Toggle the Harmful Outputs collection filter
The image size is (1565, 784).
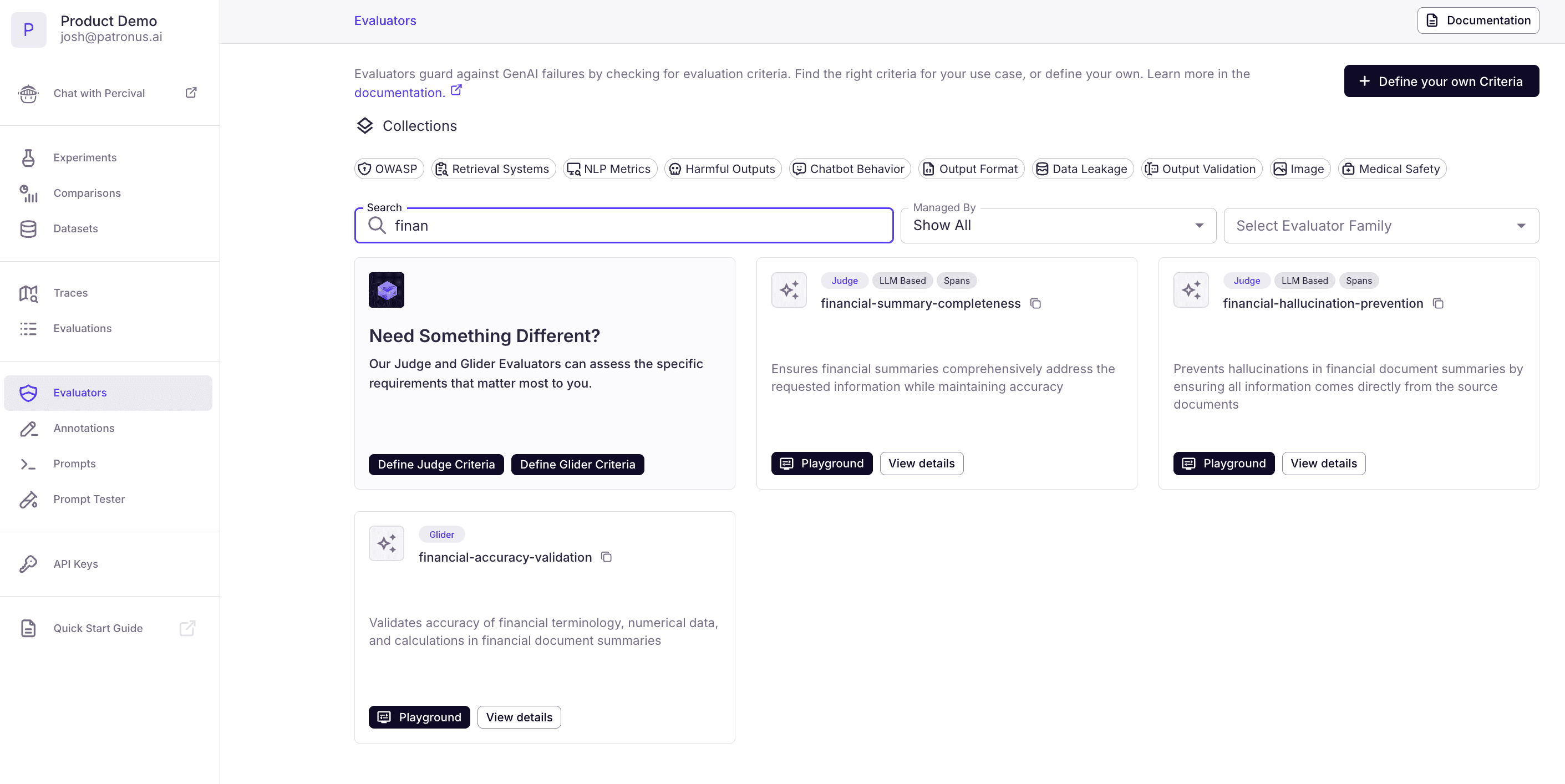723,169
